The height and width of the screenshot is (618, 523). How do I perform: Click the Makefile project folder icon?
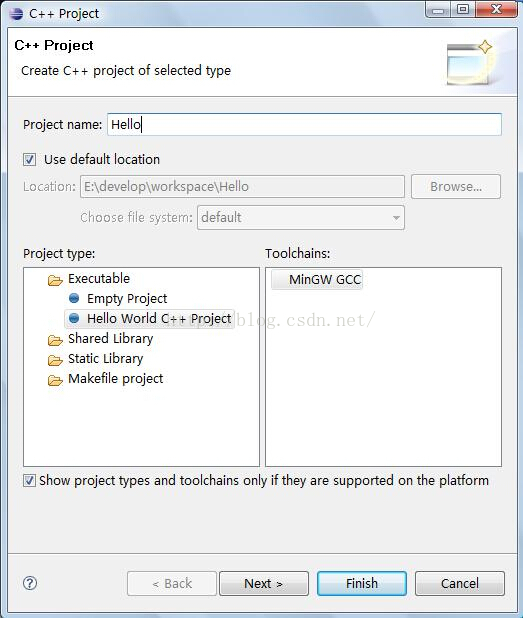click(x=55, y=380)
